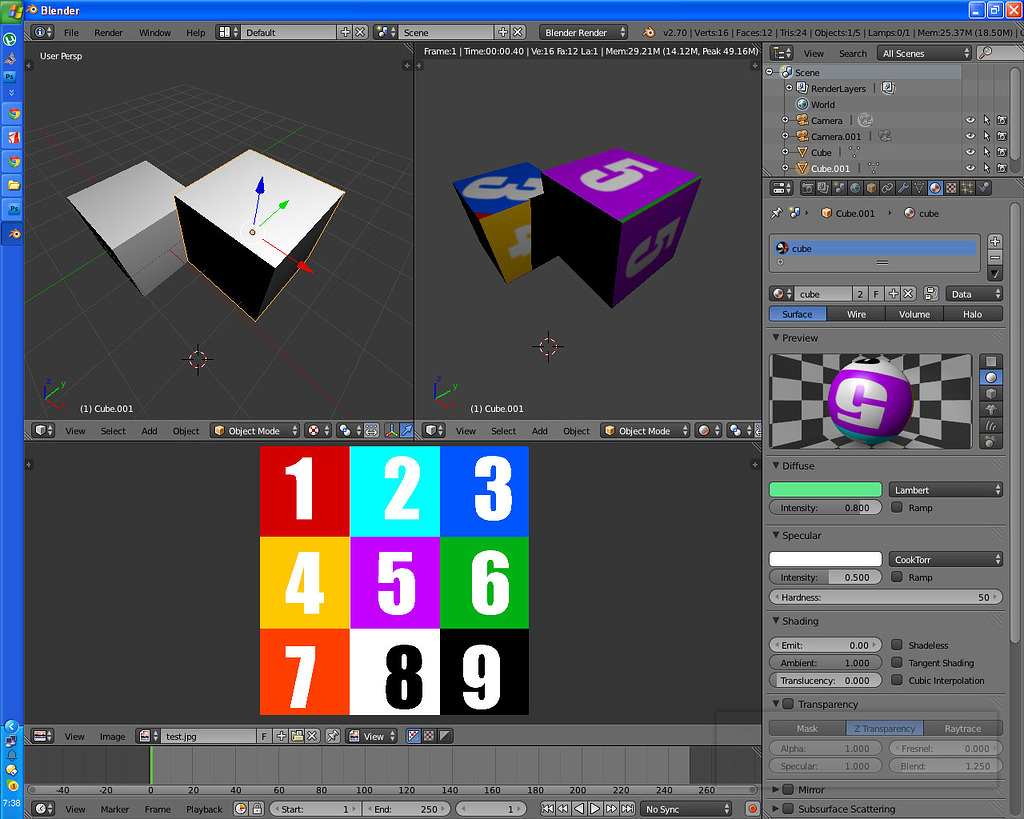This screenshot has height=819, width=1024.
Task: Open the Image menu in image editor
Action: (112, 736)
